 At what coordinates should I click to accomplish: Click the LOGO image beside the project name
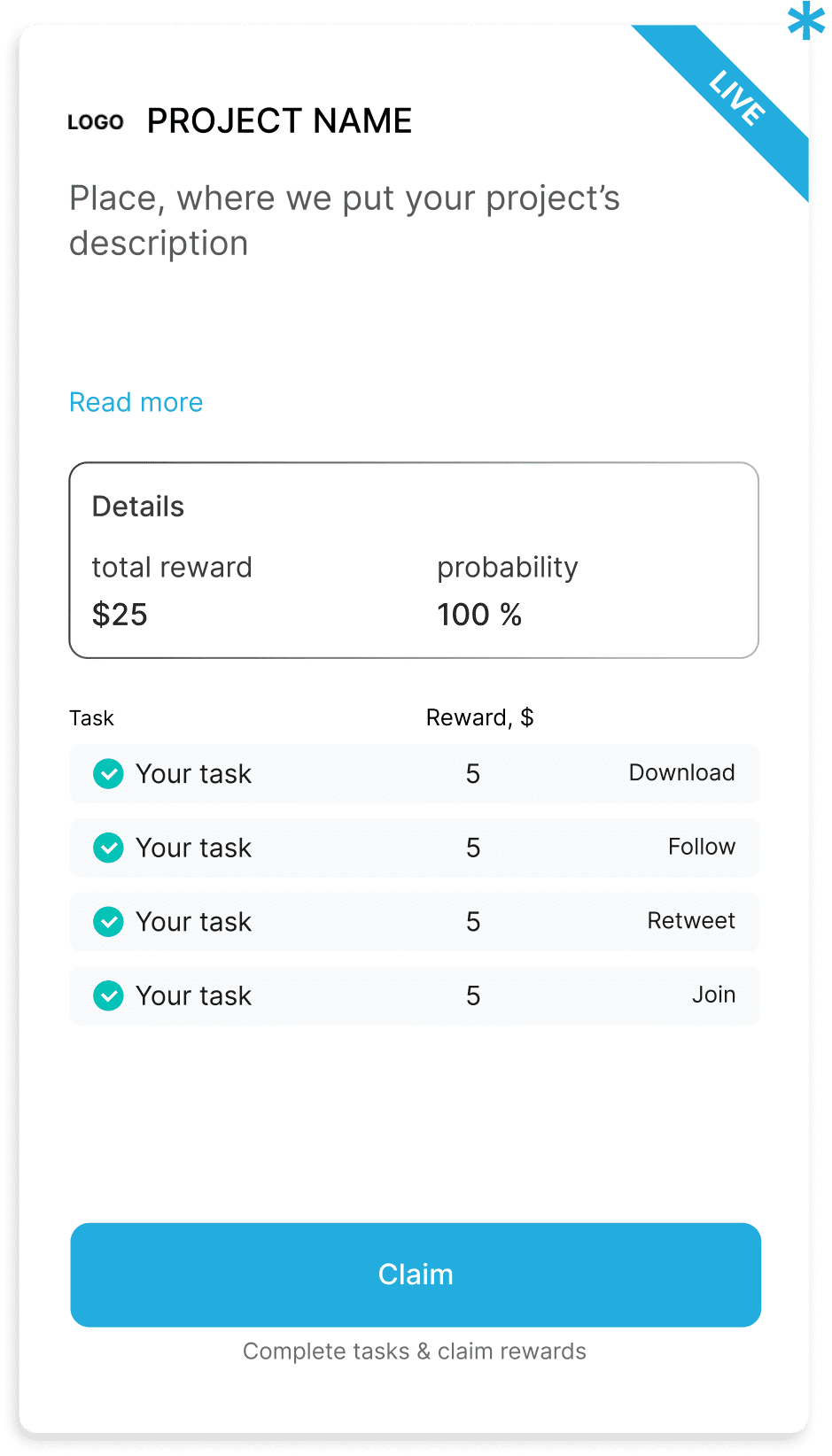coord(96,122)
